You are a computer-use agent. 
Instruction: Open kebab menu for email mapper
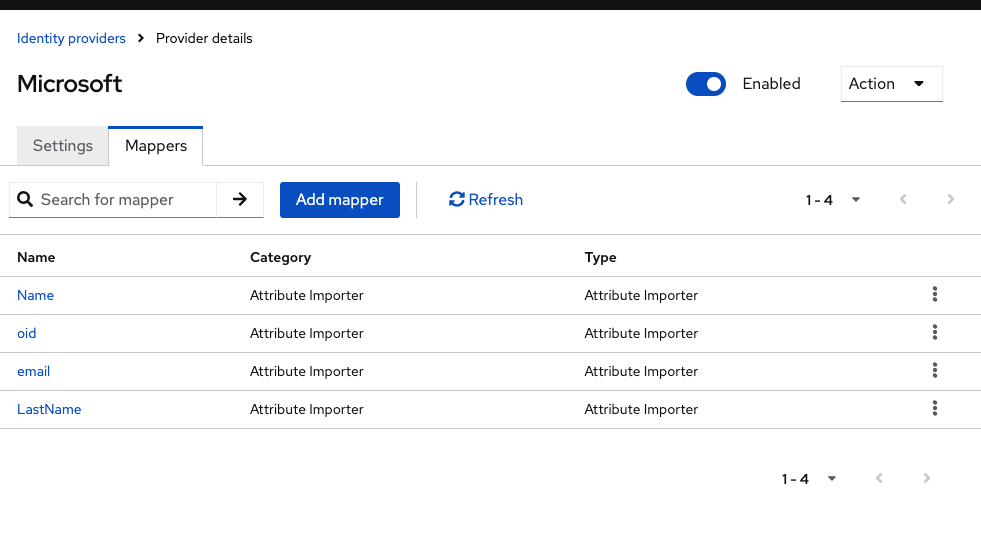coord(935,371)
